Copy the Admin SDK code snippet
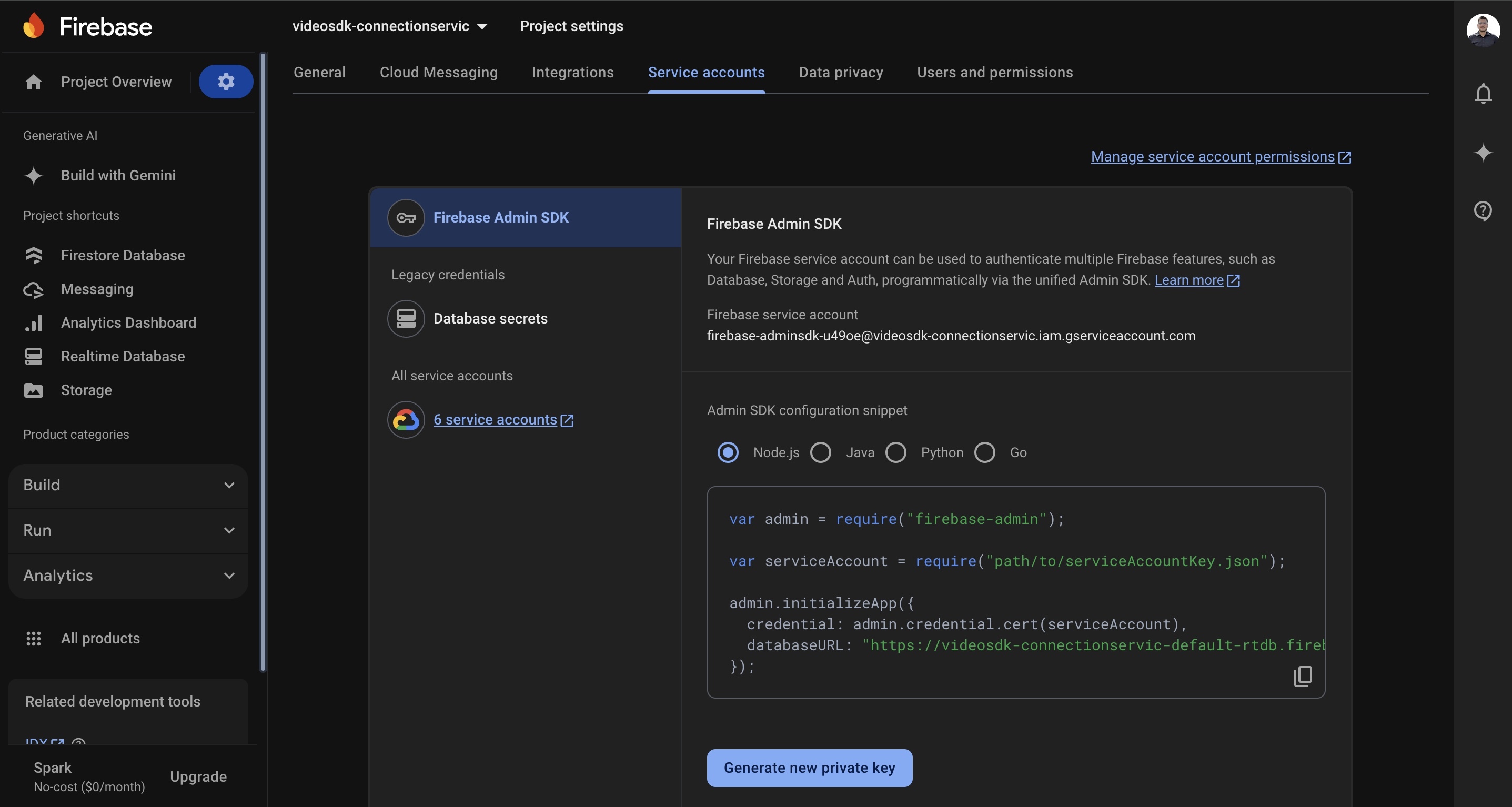Screen dimensions: 1512x807 (x=1303, y=676)
